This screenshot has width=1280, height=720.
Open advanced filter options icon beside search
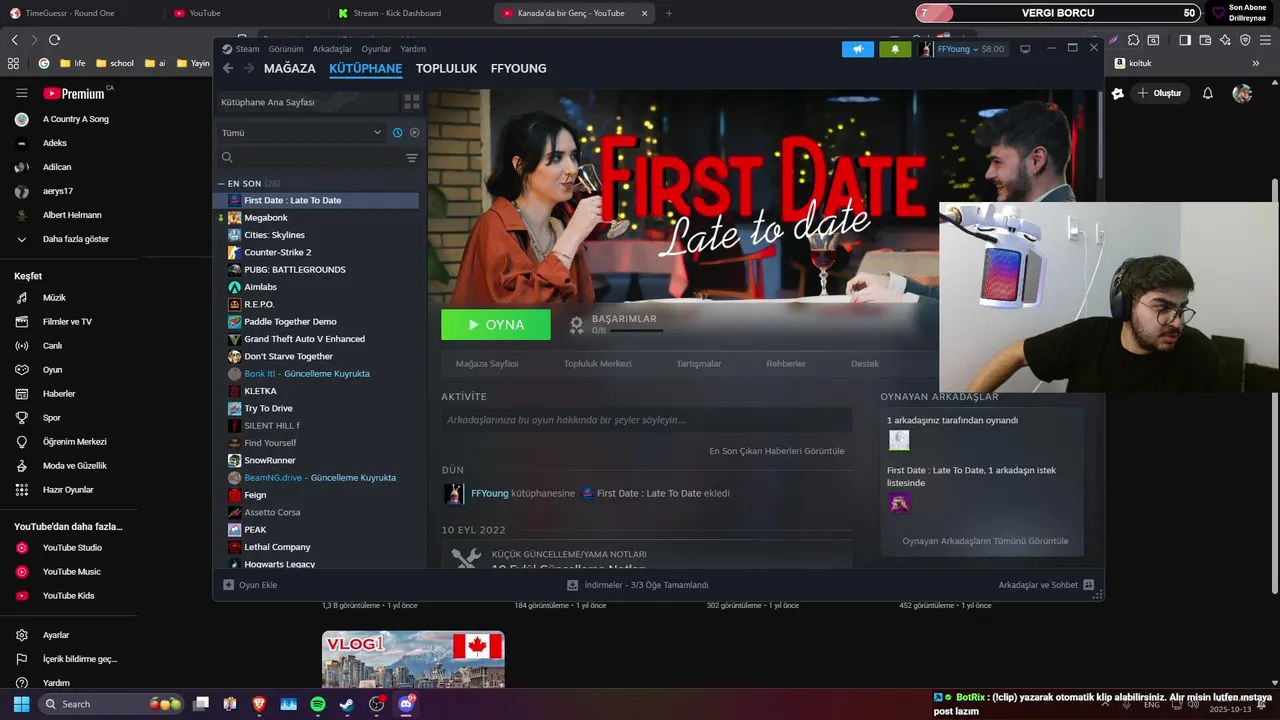[x=411, y=158]
